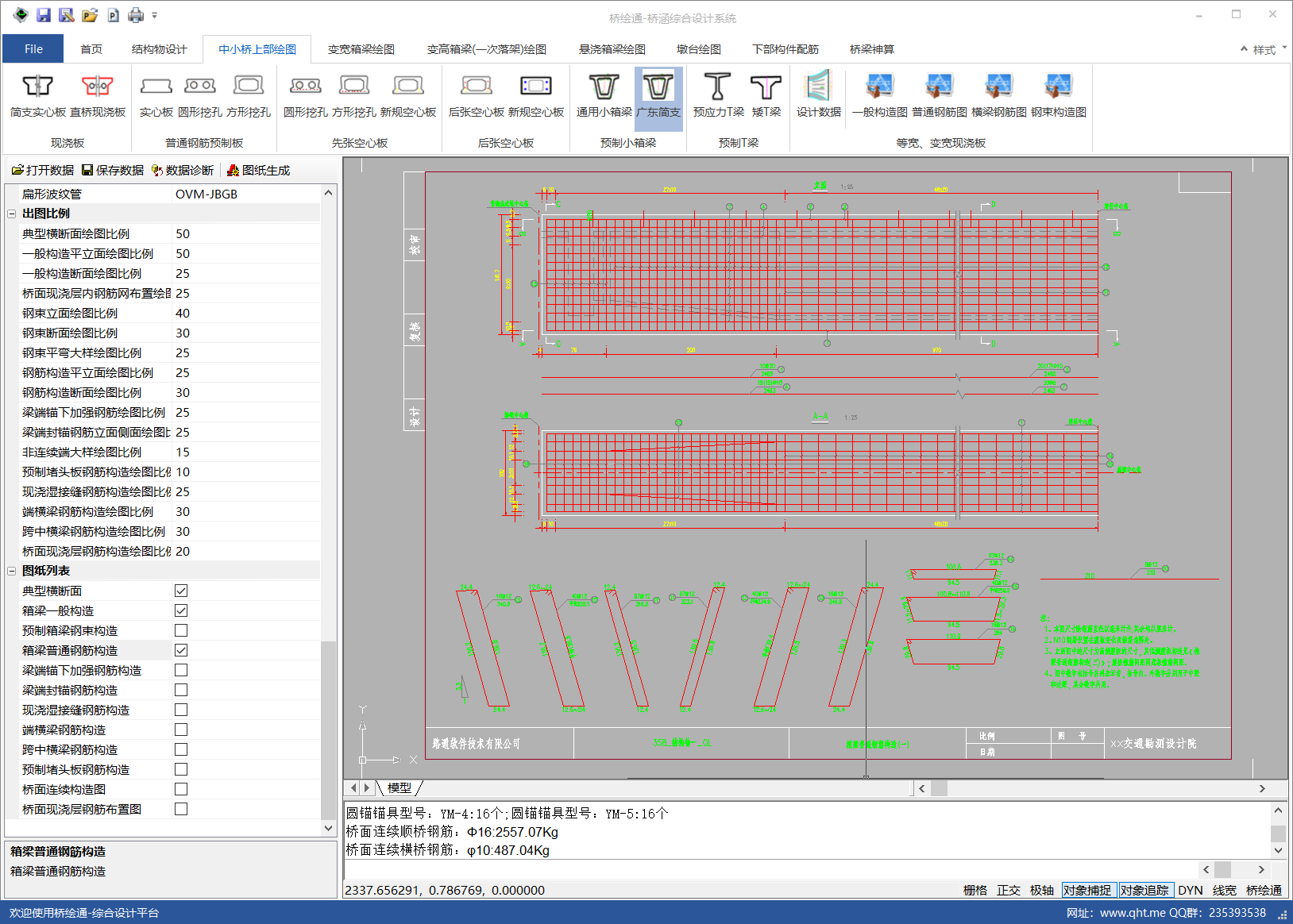Click the save icon in quick access toolbar
The width and height of the screenshot is (1293, 924).
click(44, 15)
